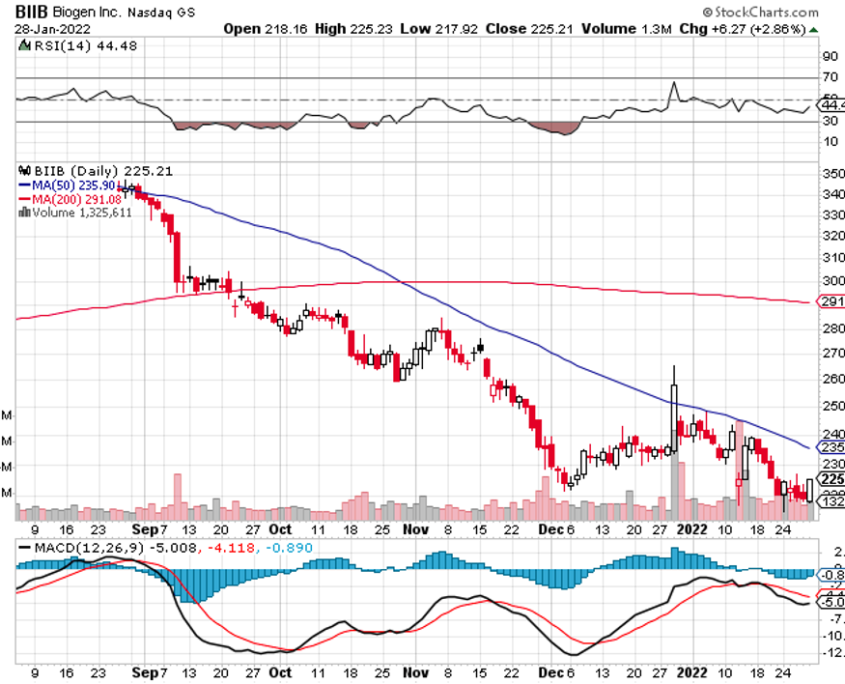The image size is (845, 684).
Task: Click the BIIB ticker symbol in the header
Action: [31, 11]
